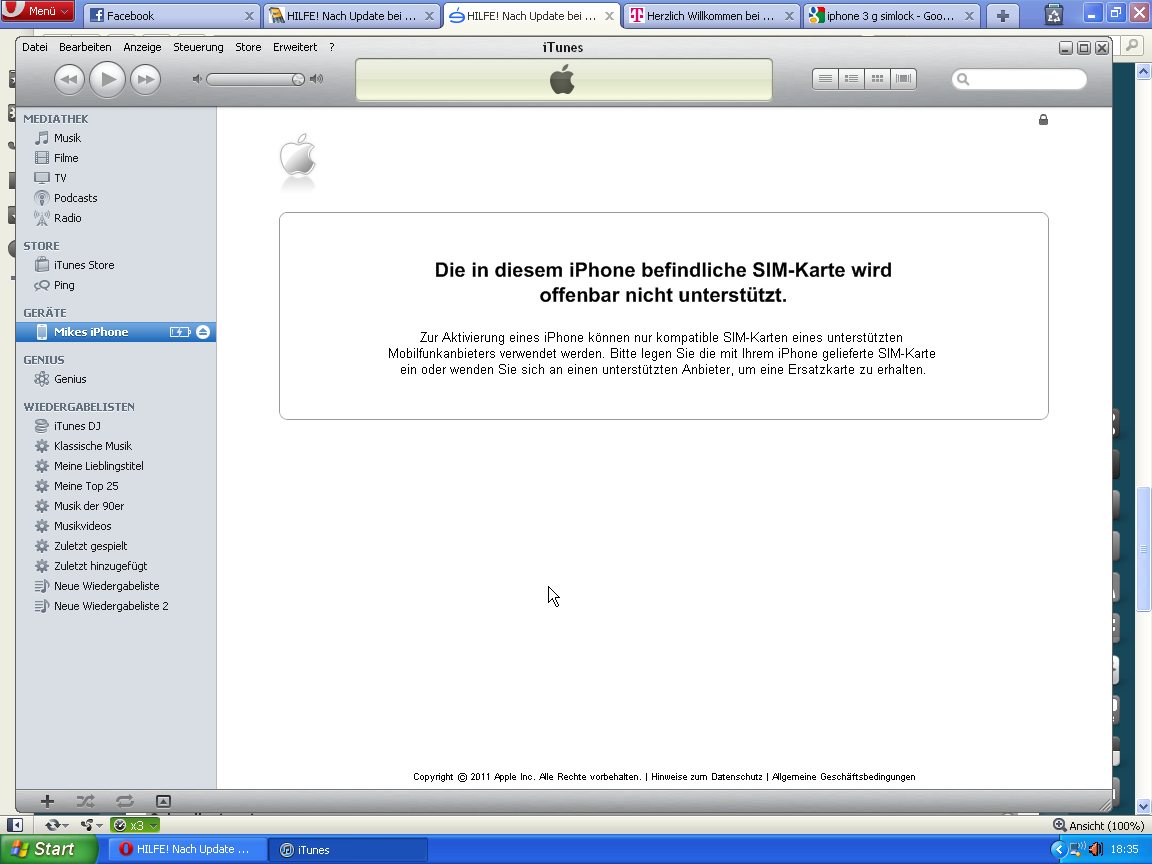Click the iTunes volume slider
Viewport: 1152px width, 864px height.
click(x=257, y=79)
